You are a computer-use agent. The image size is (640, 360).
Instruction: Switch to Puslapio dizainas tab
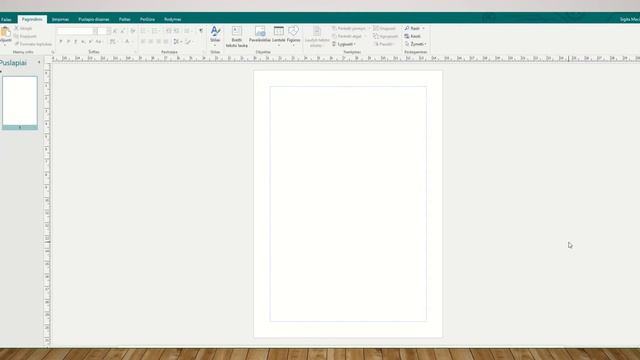pyautogui.click(x=93, y=19)
